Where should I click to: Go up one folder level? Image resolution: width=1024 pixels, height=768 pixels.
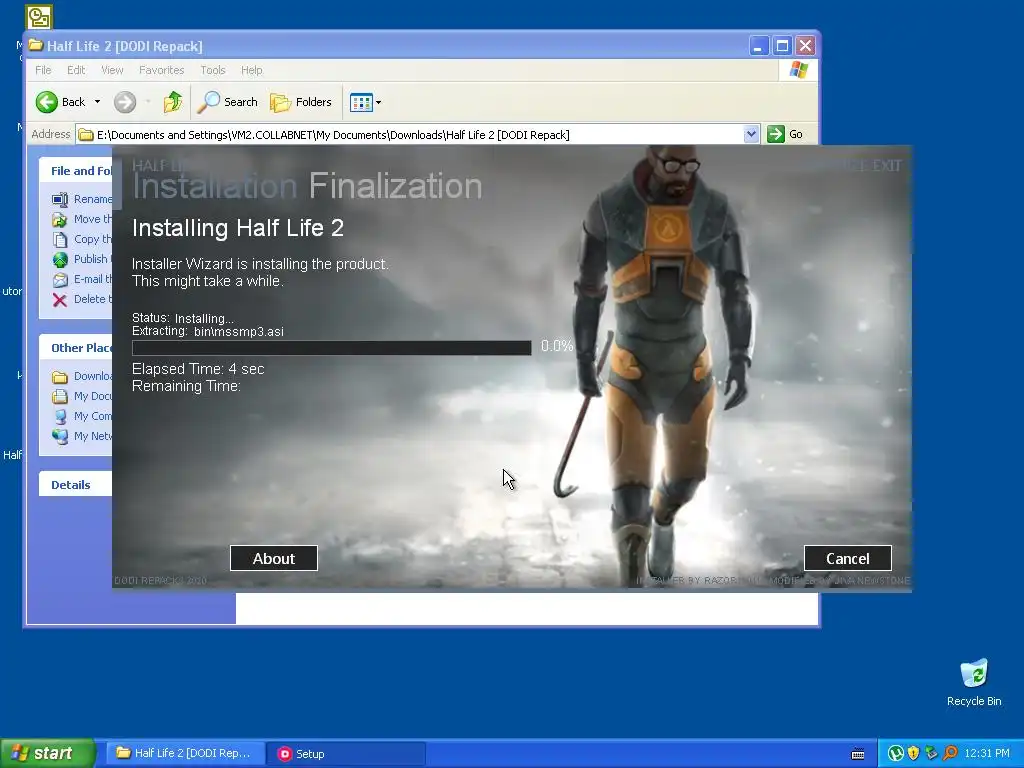coord(172,102)
